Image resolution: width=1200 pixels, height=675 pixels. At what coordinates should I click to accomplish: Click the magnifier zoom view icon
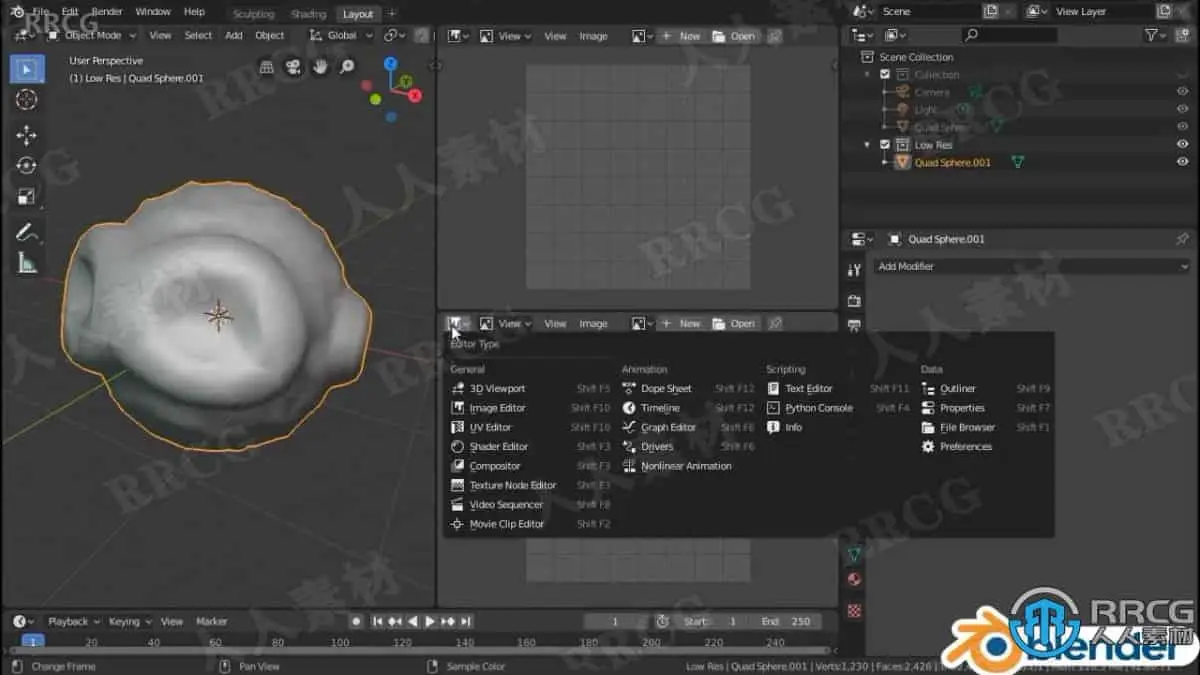[x=347, y=67]
